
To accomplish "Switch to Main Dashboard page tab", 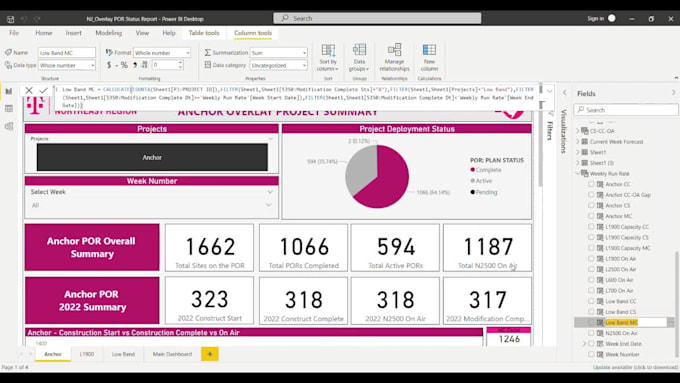I will 172,354.
